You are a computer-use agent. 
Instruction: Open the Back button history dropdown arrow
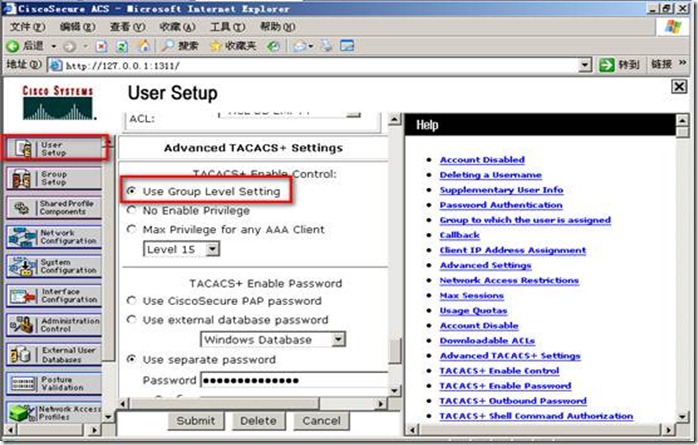click(54, 46)
